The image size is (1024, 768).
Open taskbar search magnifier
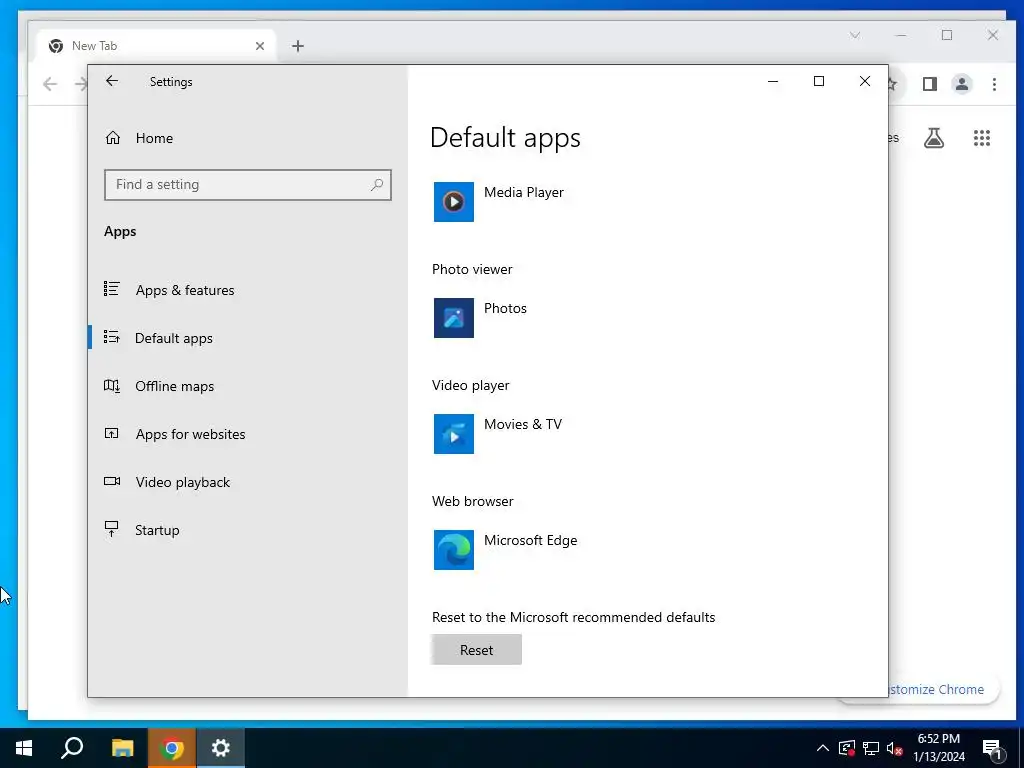coord(72,748)
